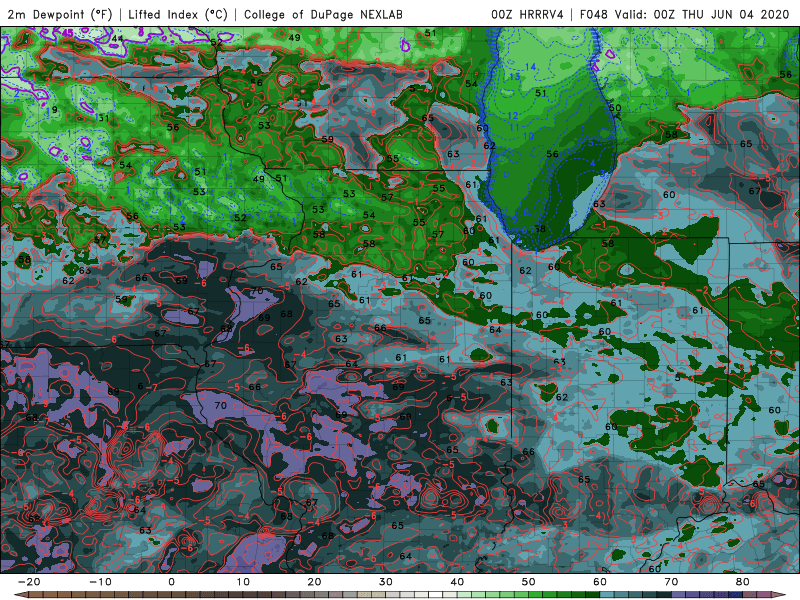Click the "0" label on the color scale
Image resolution: width=800 pixels, height=600 pixels.
coord(171,582)
